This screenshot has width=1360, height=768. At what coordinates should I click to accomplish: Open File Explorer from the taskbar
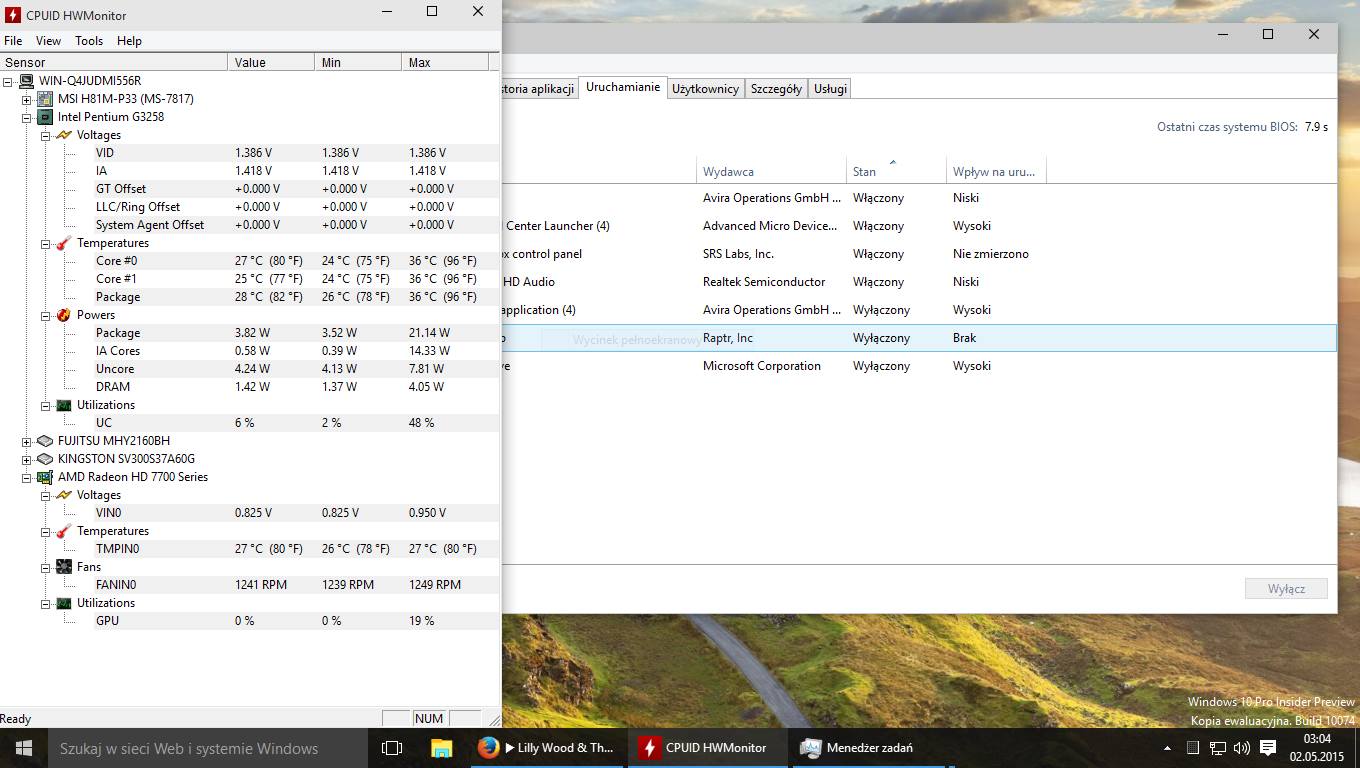tap(441, 748)
